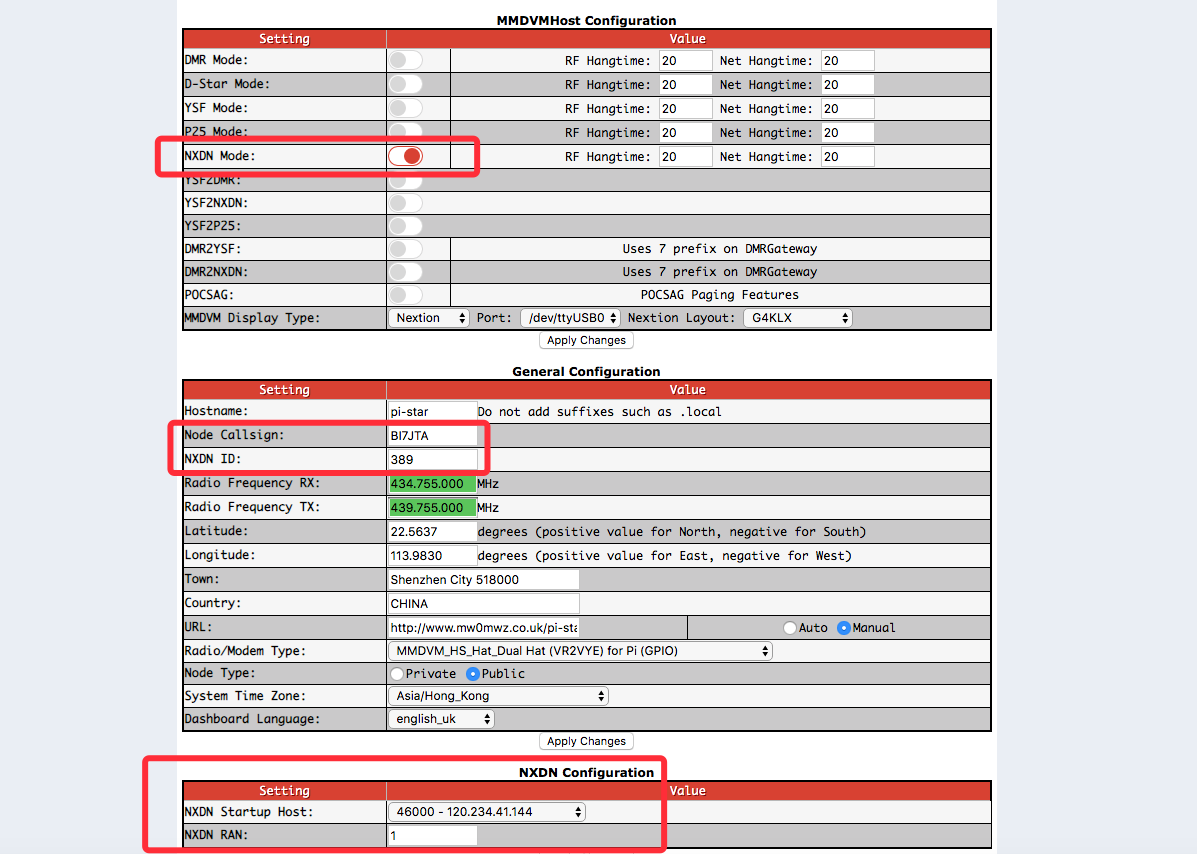
Task: Click the "NXDN Configuration" heading
Action: pos(586,772)
